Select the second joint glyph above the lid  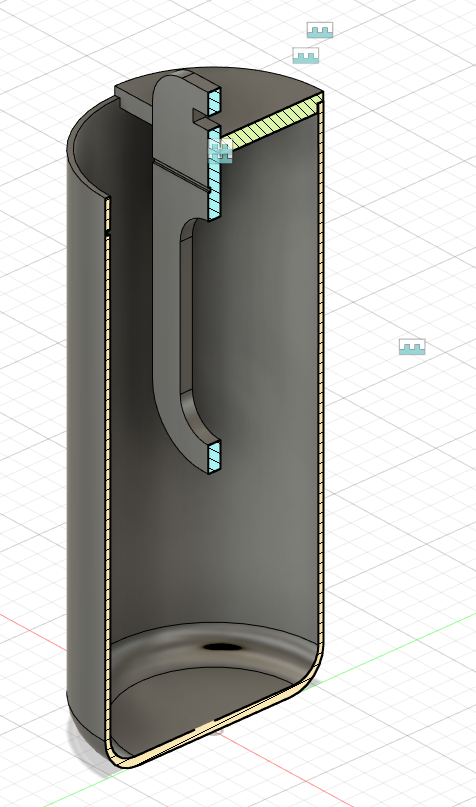click(x=306, y=55)
